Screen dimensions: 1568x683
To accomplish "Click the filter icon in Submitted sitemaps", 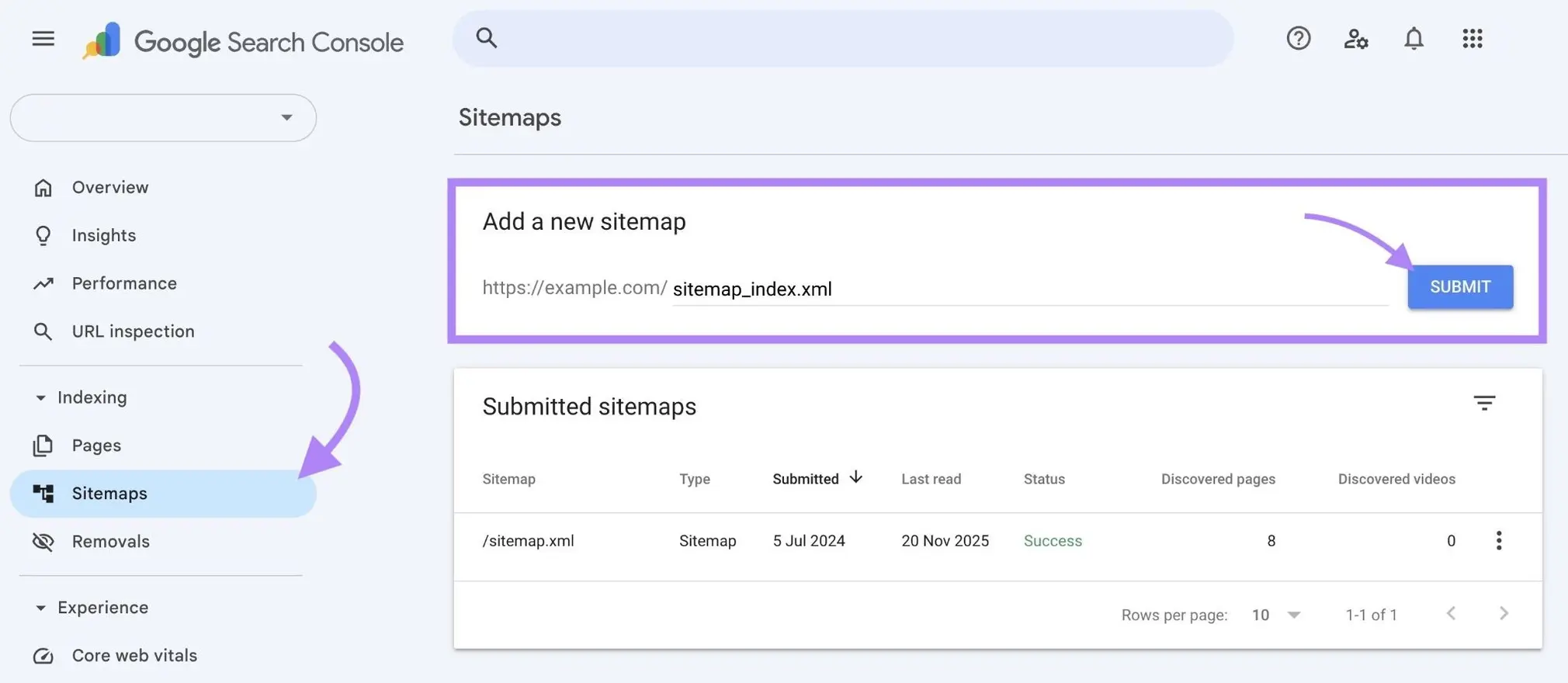I will coord(1483,403).
